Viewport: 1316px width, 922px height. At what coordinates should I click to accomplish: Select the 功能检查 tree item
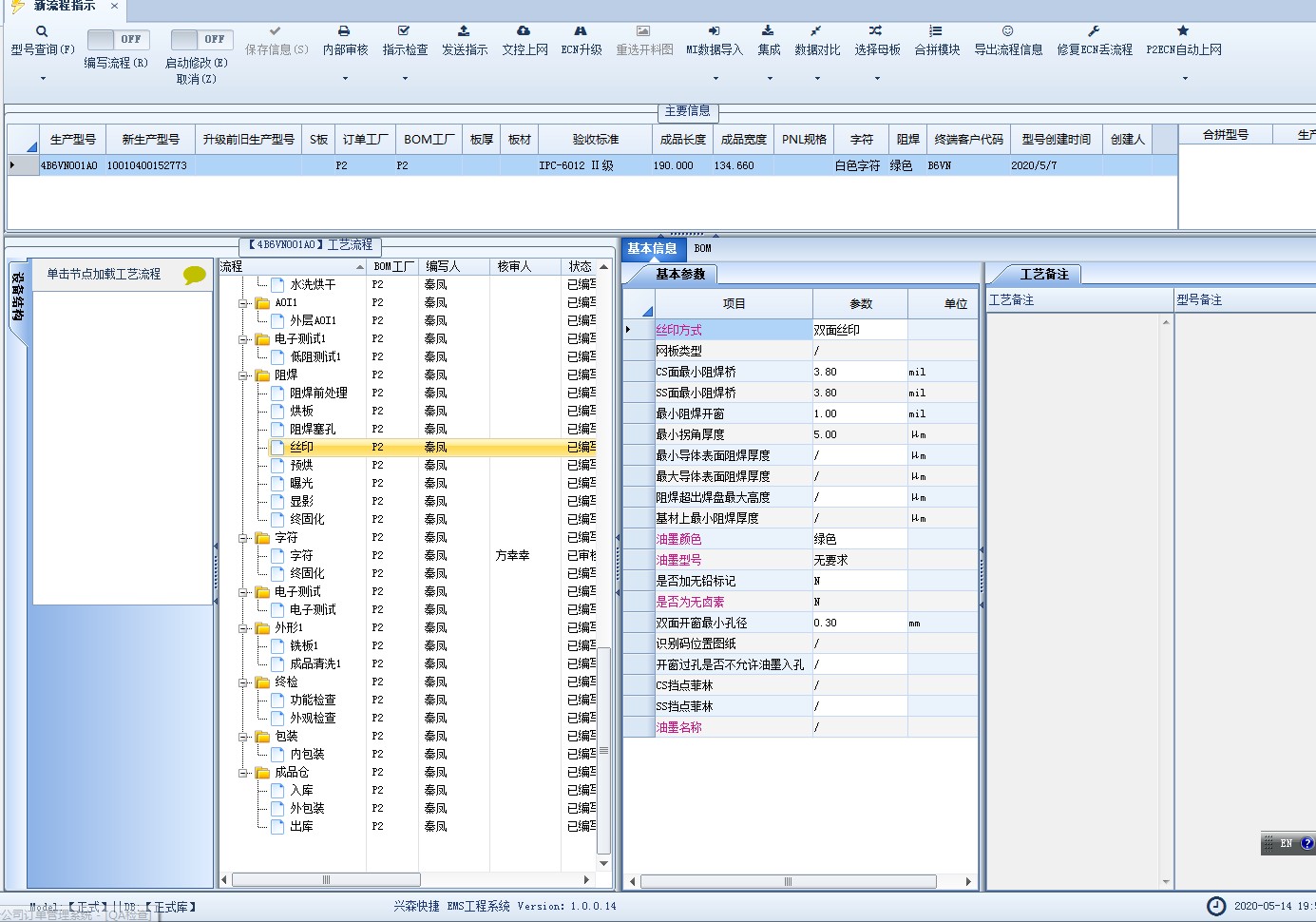point(313,701)
